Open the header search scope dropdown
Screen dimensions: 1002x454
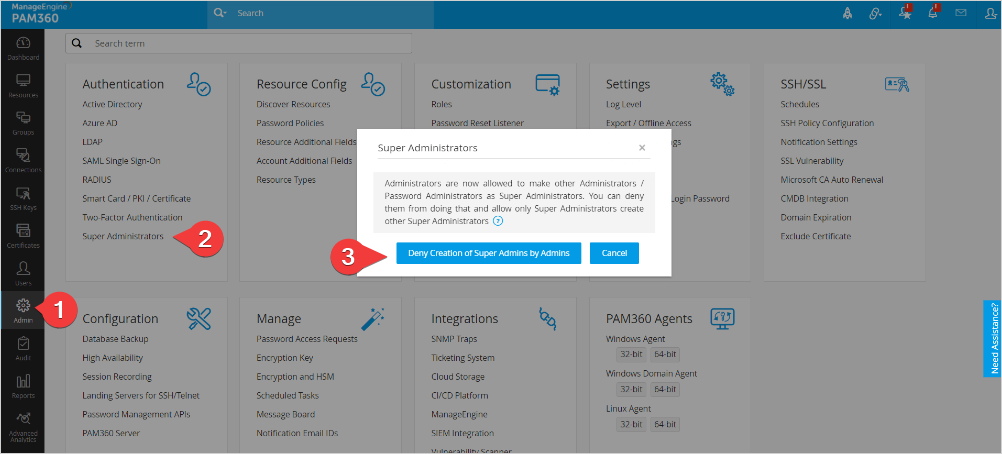click(x=222, y=13)
